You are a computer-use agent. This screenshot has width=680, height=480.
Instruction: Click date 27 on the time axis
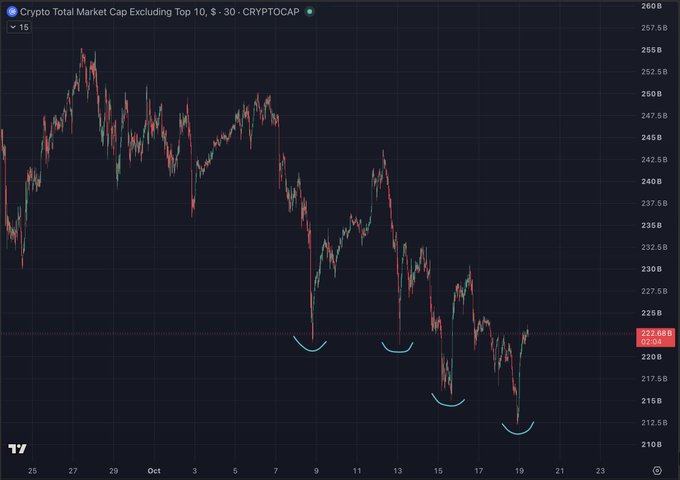(73, 470)
